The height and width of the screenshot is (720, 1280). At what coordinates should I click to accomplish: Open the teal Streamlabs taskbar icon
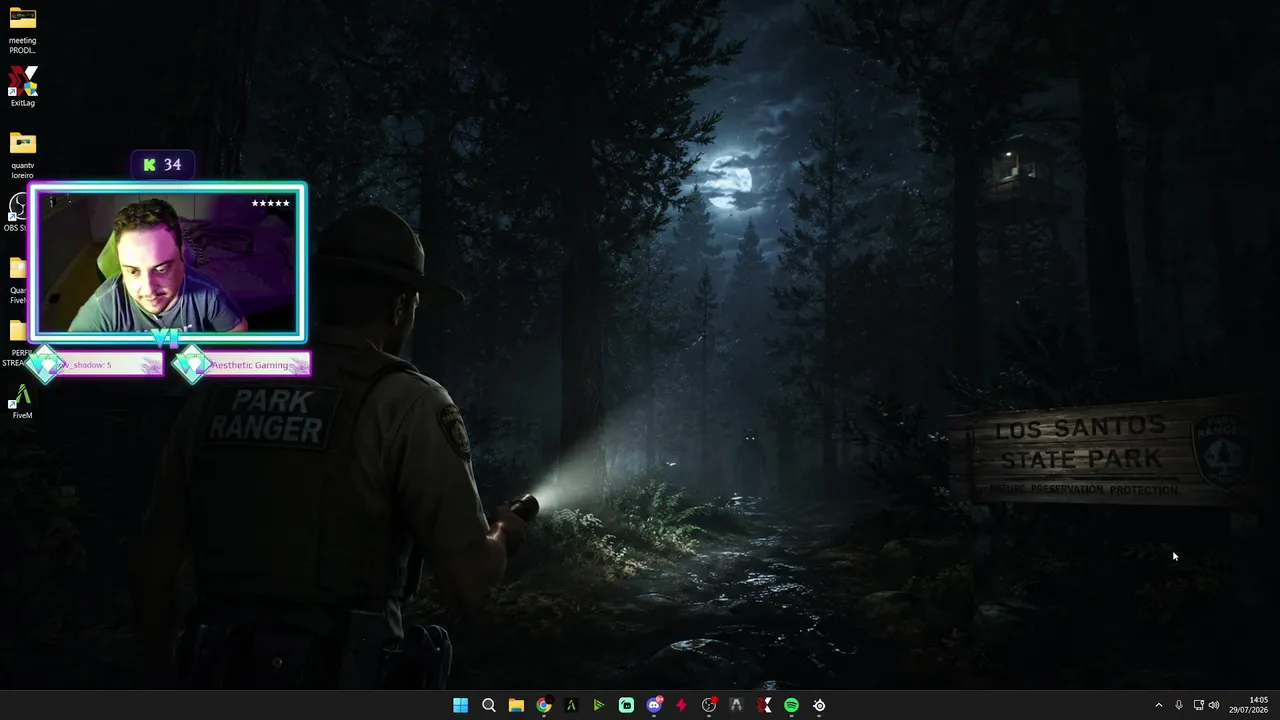click(626, 705)
